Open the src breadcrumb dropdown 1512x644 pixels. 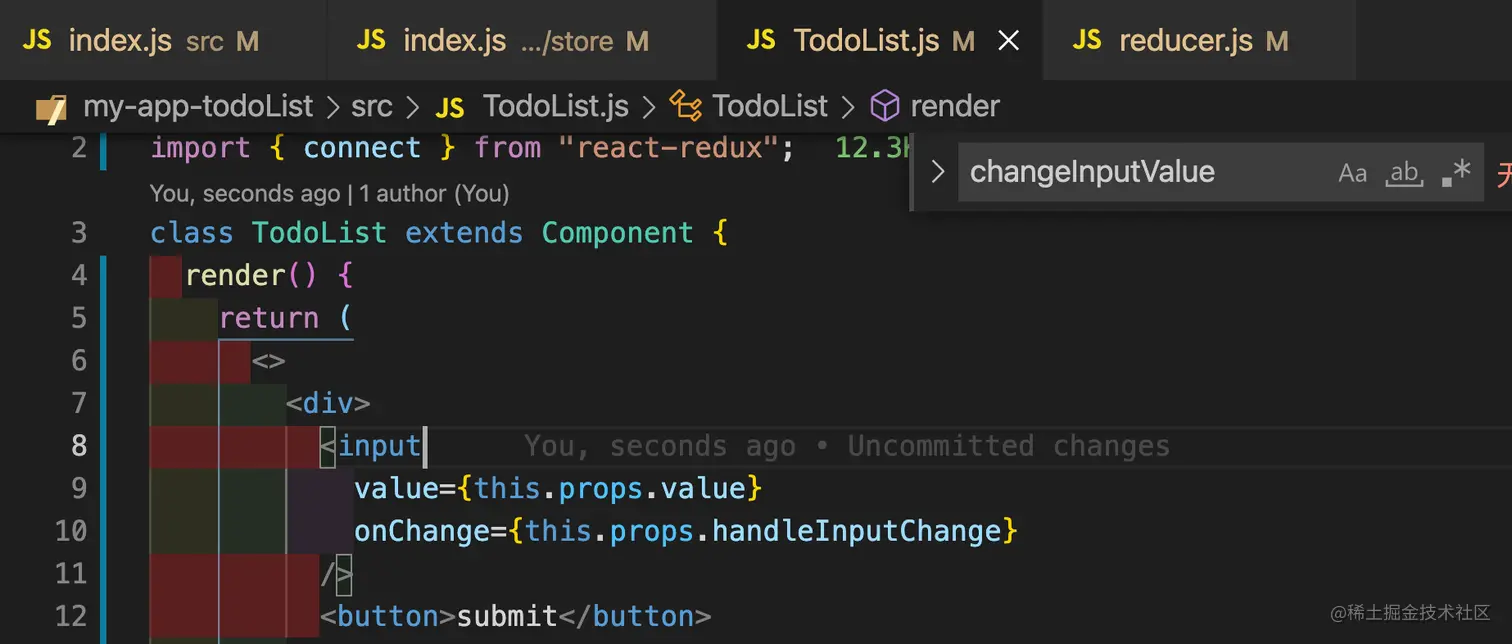tap(371, 106)
